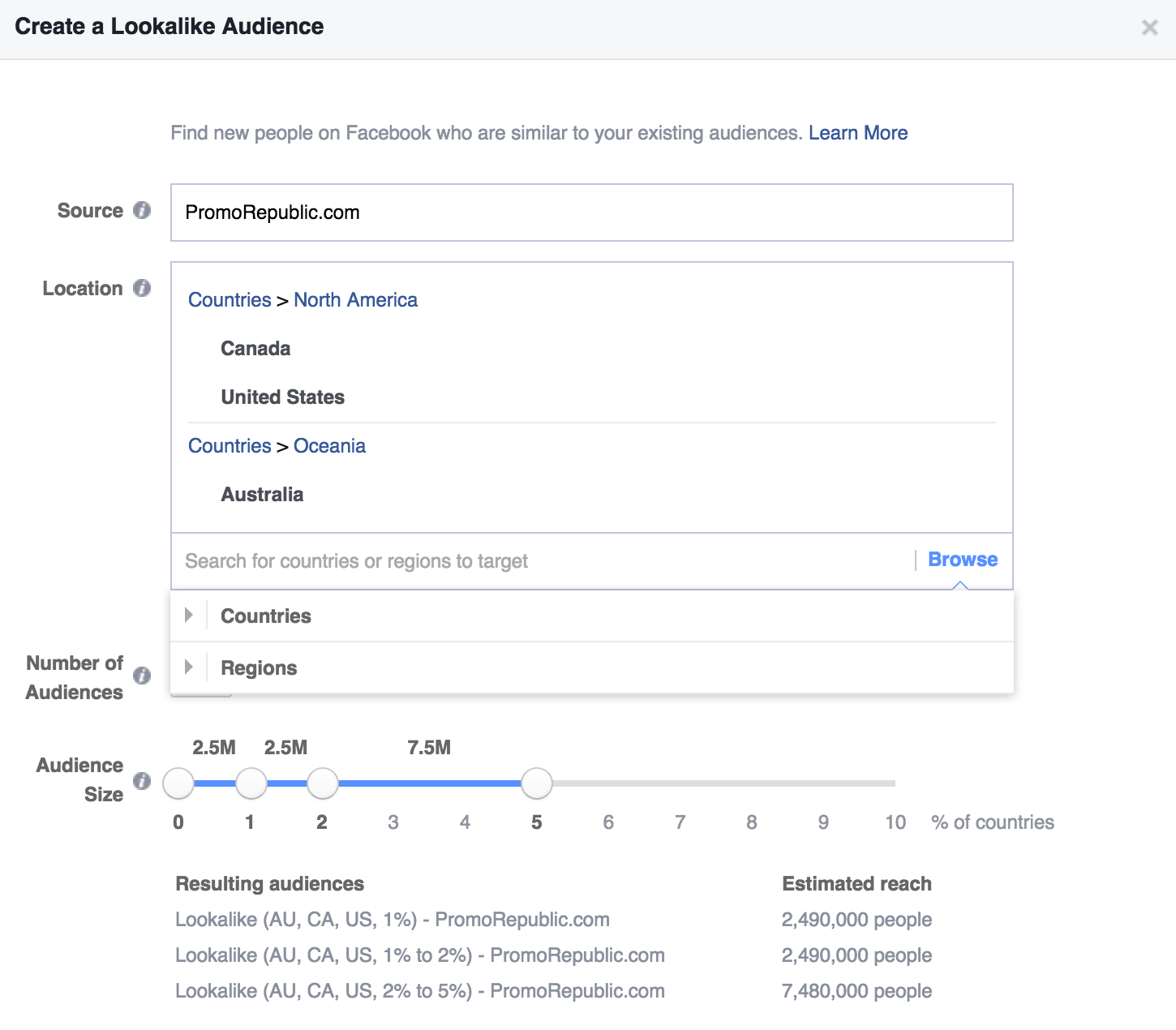Image resolution: width=1176 pixels, height=1030 pixels.
Task: Click the Estimated reach heading
Action: [856, 884]
